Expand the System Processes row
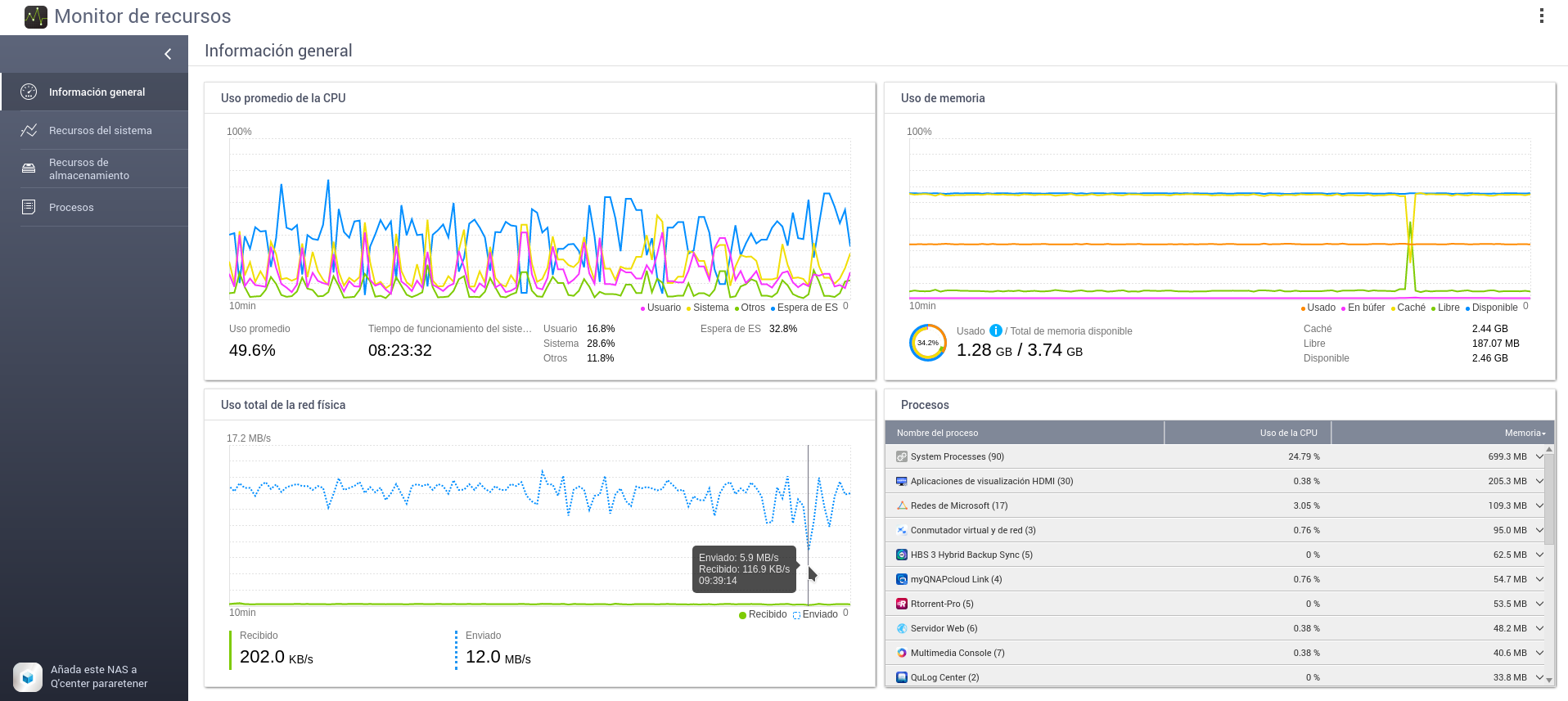 coord(1539,456)
